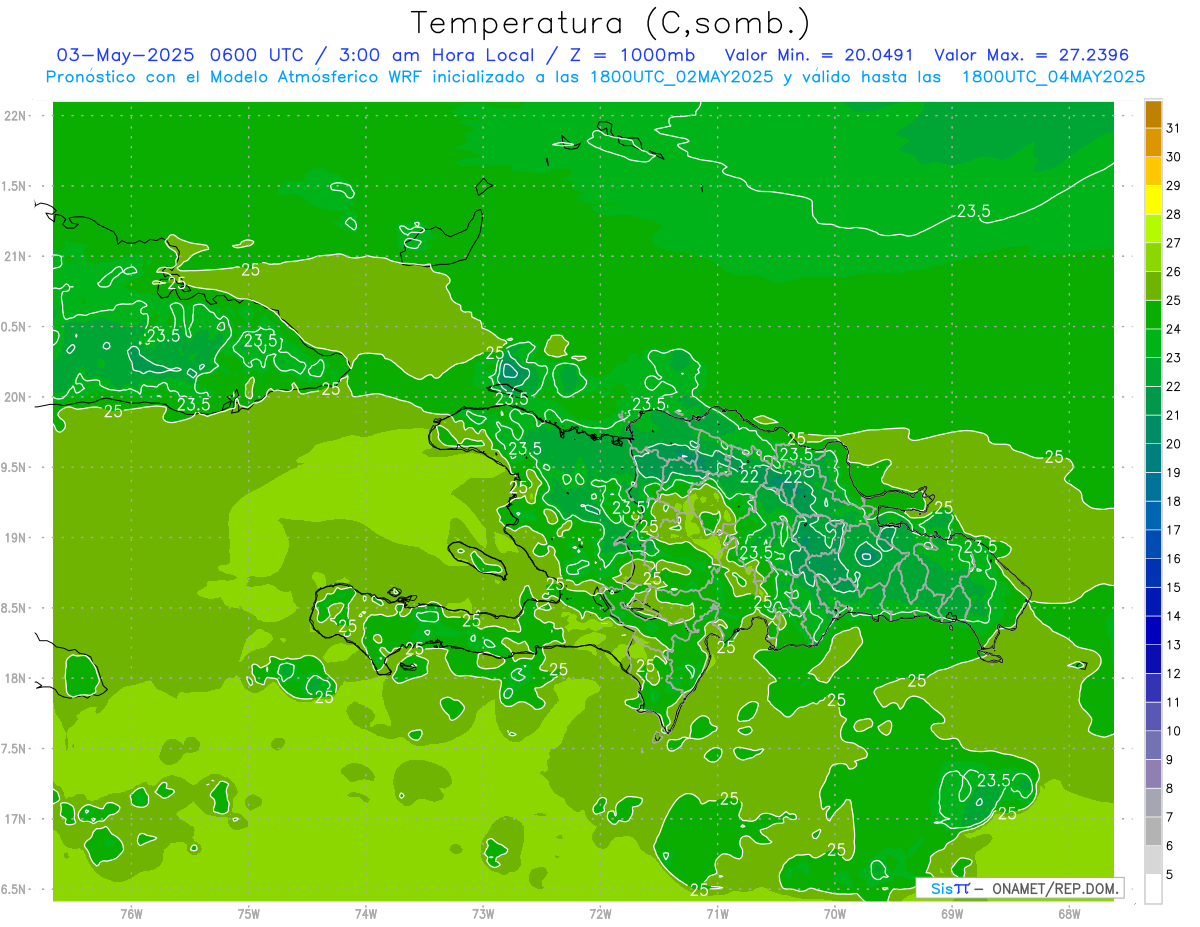Click the 20N latitude axis label
Screen dimensions: 1200x927
pos(15,397)
